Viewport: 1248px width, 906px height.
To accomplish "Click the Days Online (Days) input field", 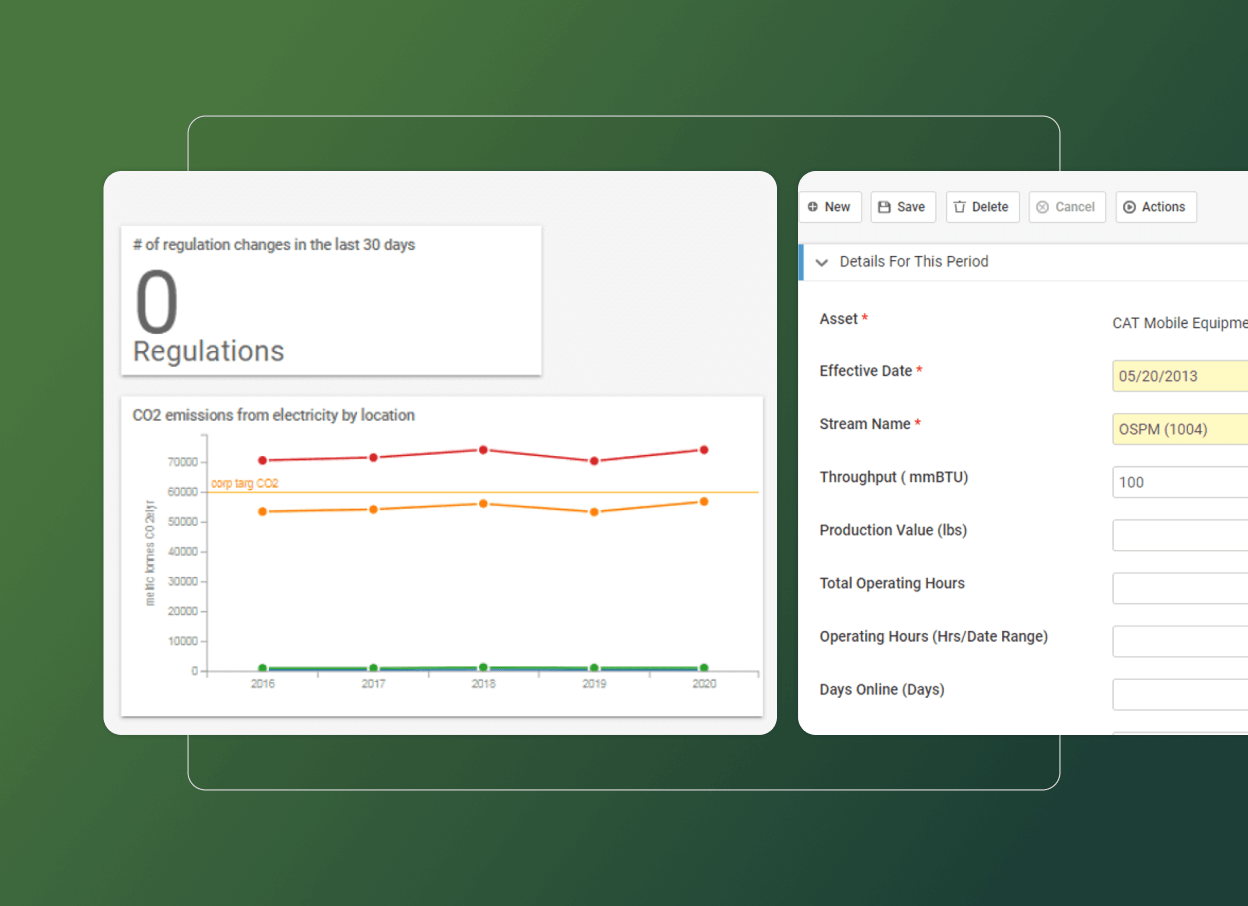I will [1180, 694].
